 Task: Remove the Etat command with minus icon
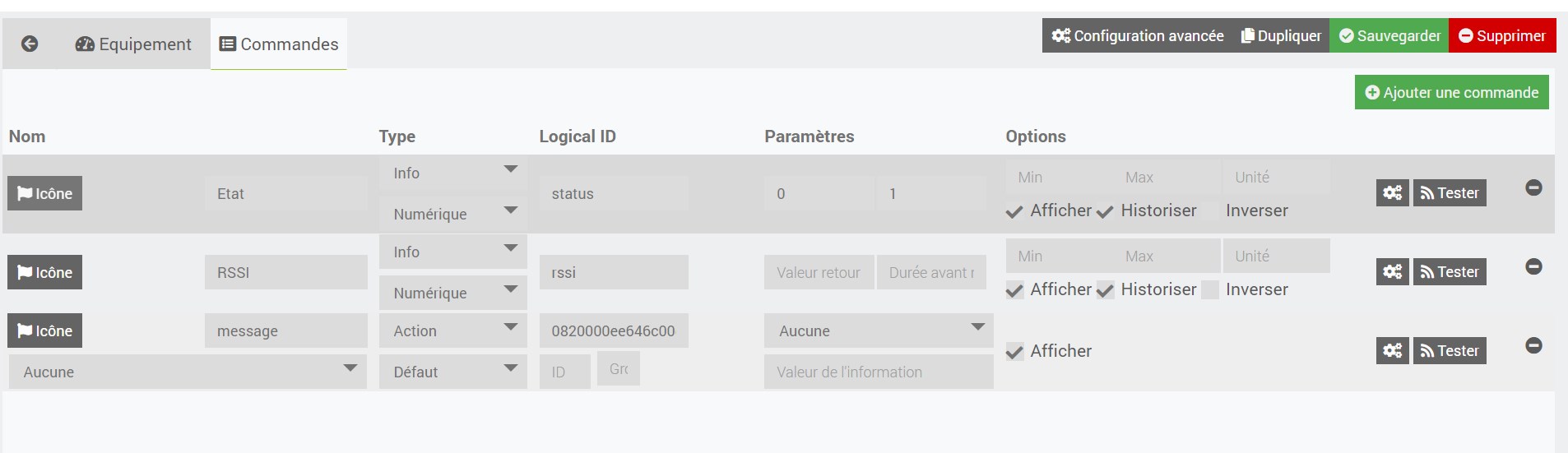tap(1533, 187)
